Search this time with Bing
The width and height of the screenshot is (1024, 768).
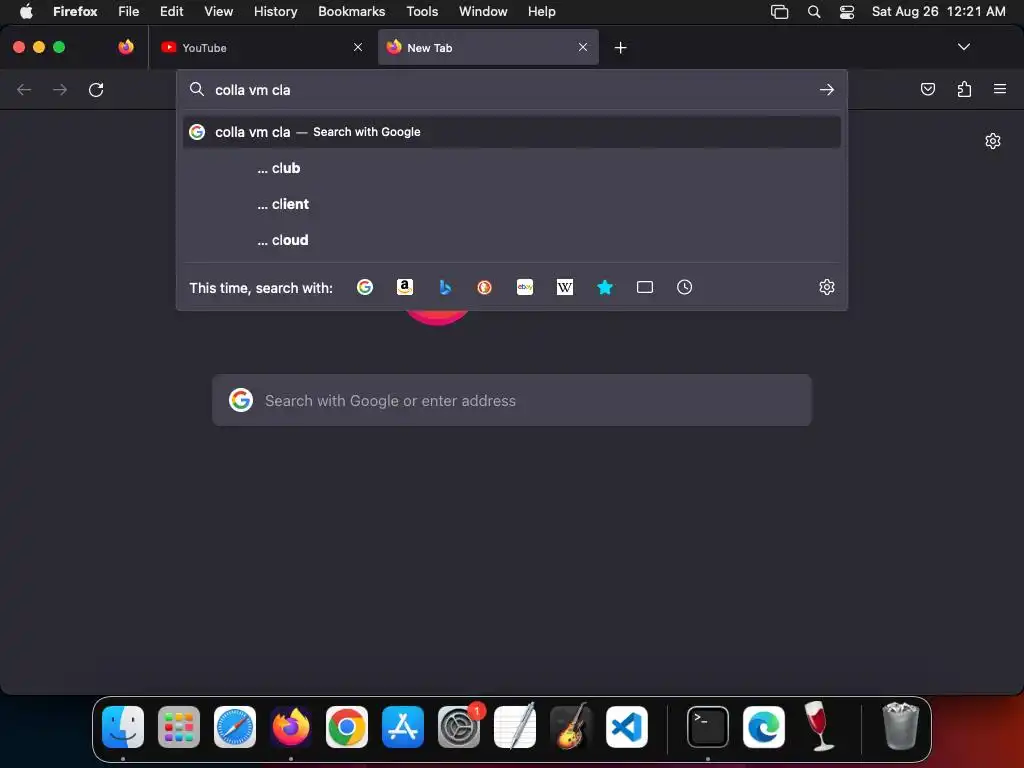pos(445,287)
